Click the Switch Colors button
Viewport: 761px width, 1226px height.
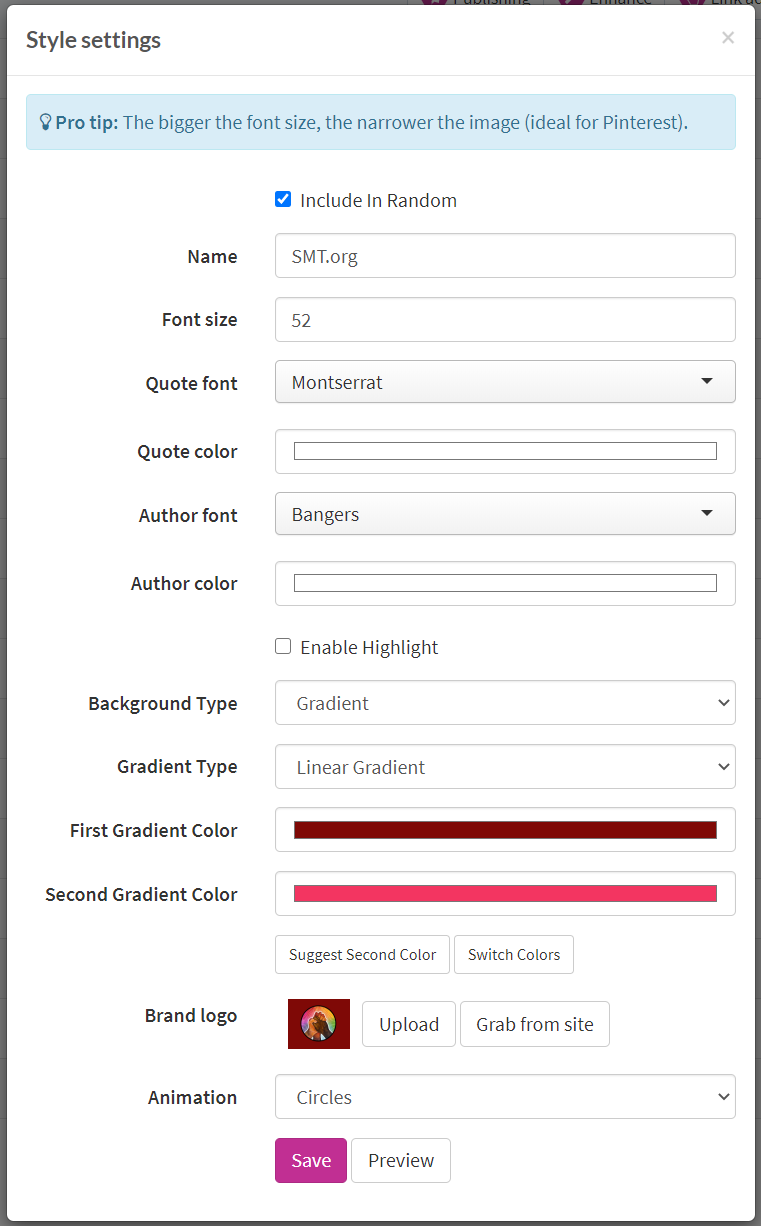[x=514, y=954]
